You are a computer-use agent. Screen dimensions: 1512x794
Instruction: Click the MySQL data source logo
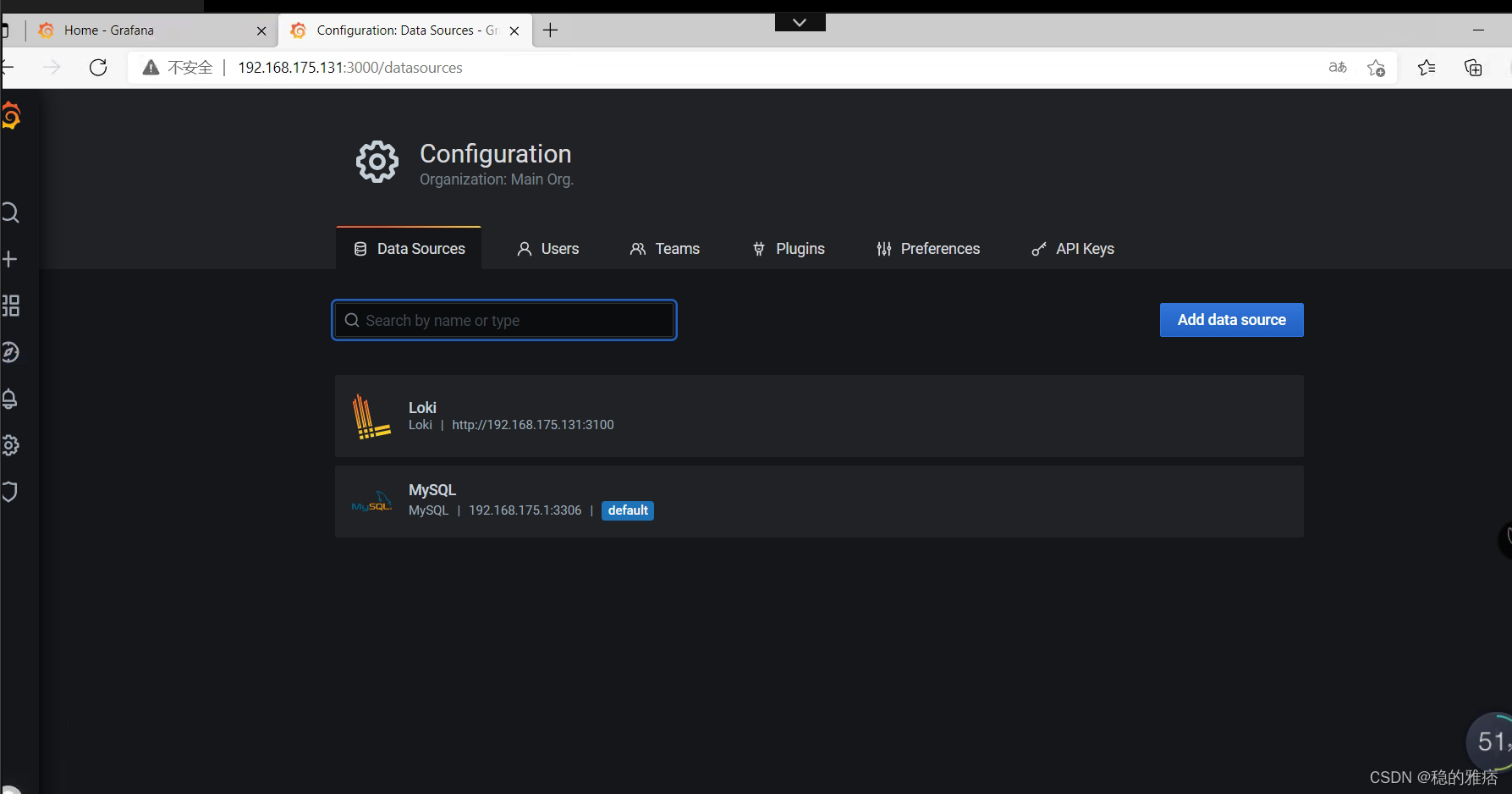371,502
